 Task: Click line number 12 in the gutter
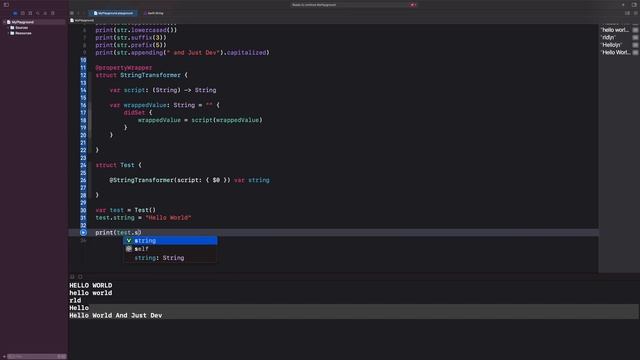83,75
